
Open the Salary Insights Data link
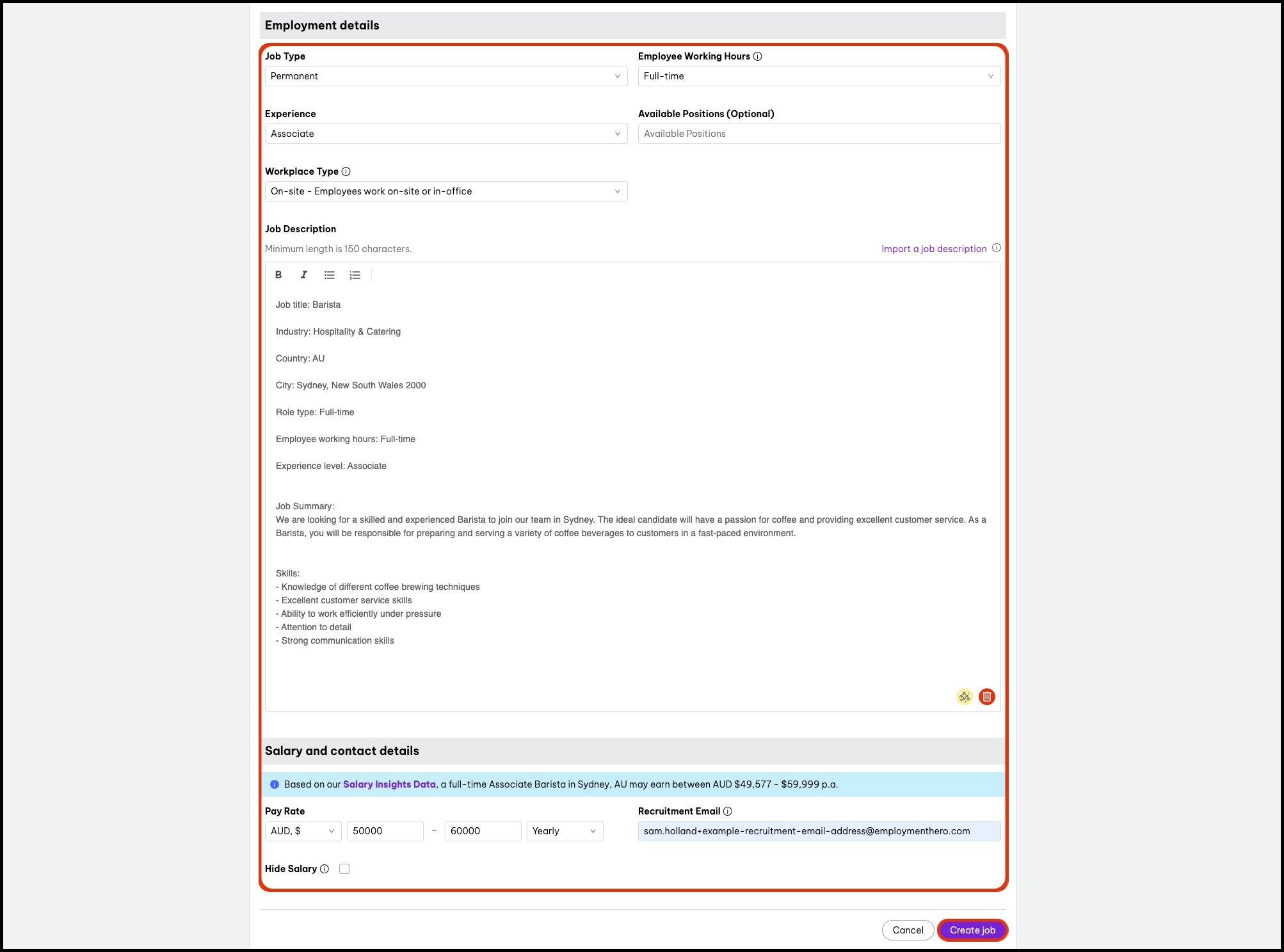coord(389,784)
